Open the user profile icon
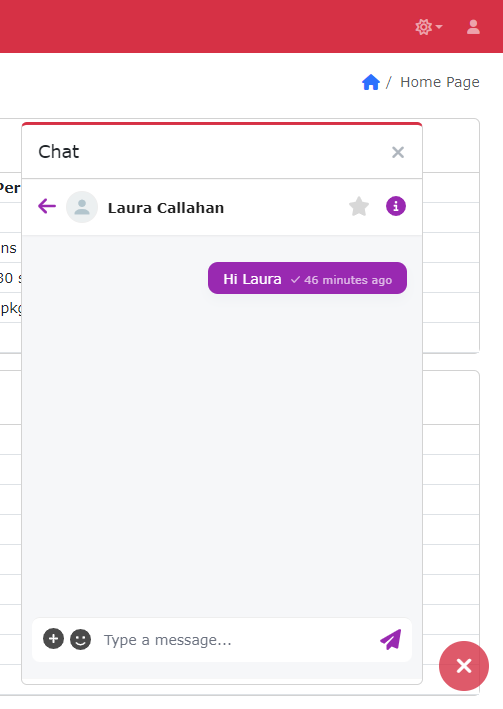 coord(473,27)
